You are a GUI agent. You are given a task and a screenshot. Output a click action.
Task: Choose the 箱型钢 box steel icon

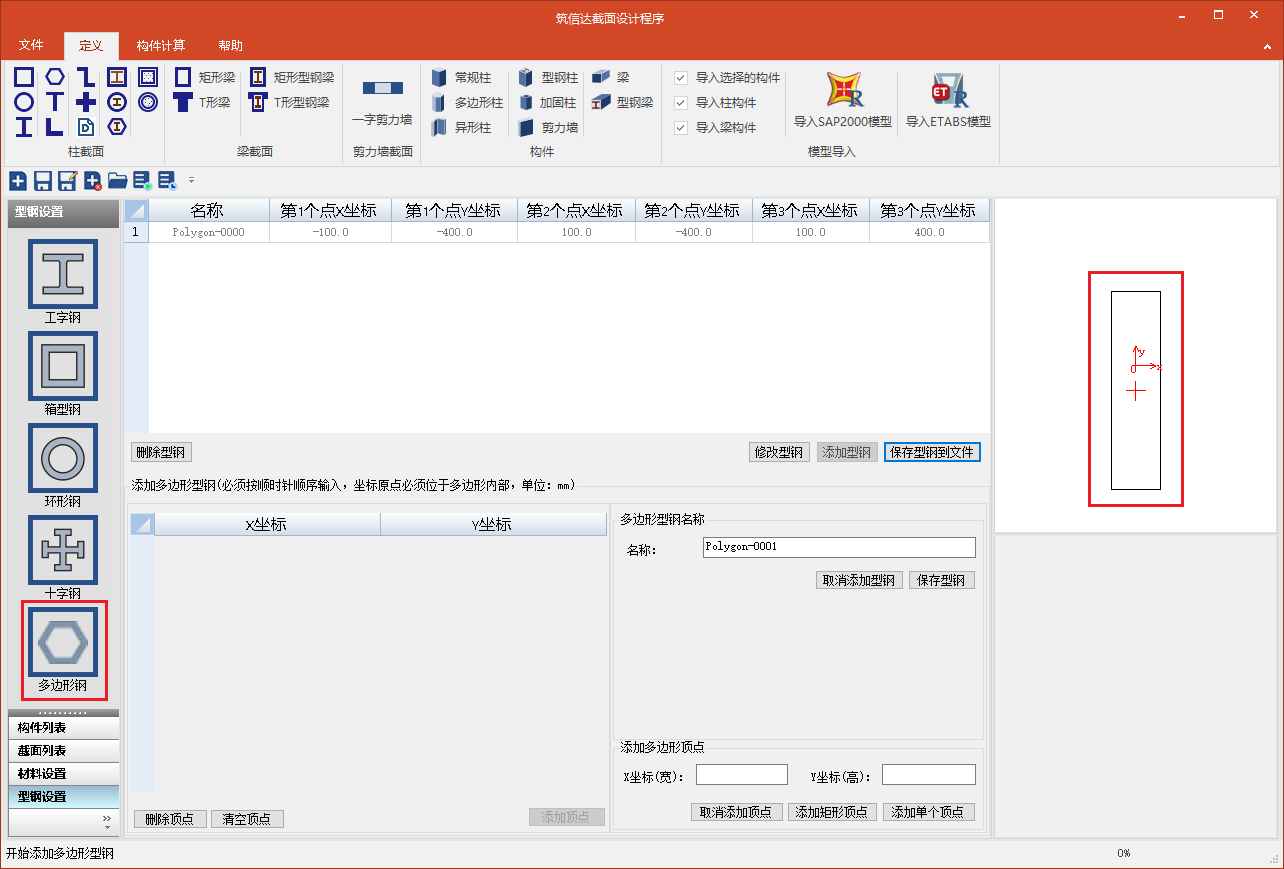click(63, 366)
